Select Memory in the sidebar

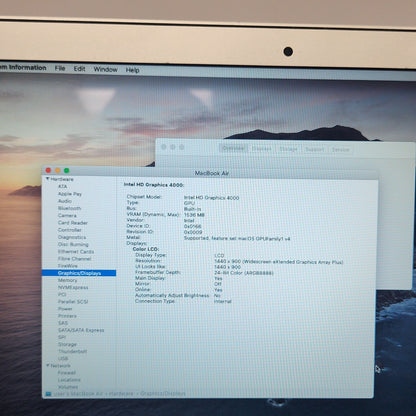point(67,280)
